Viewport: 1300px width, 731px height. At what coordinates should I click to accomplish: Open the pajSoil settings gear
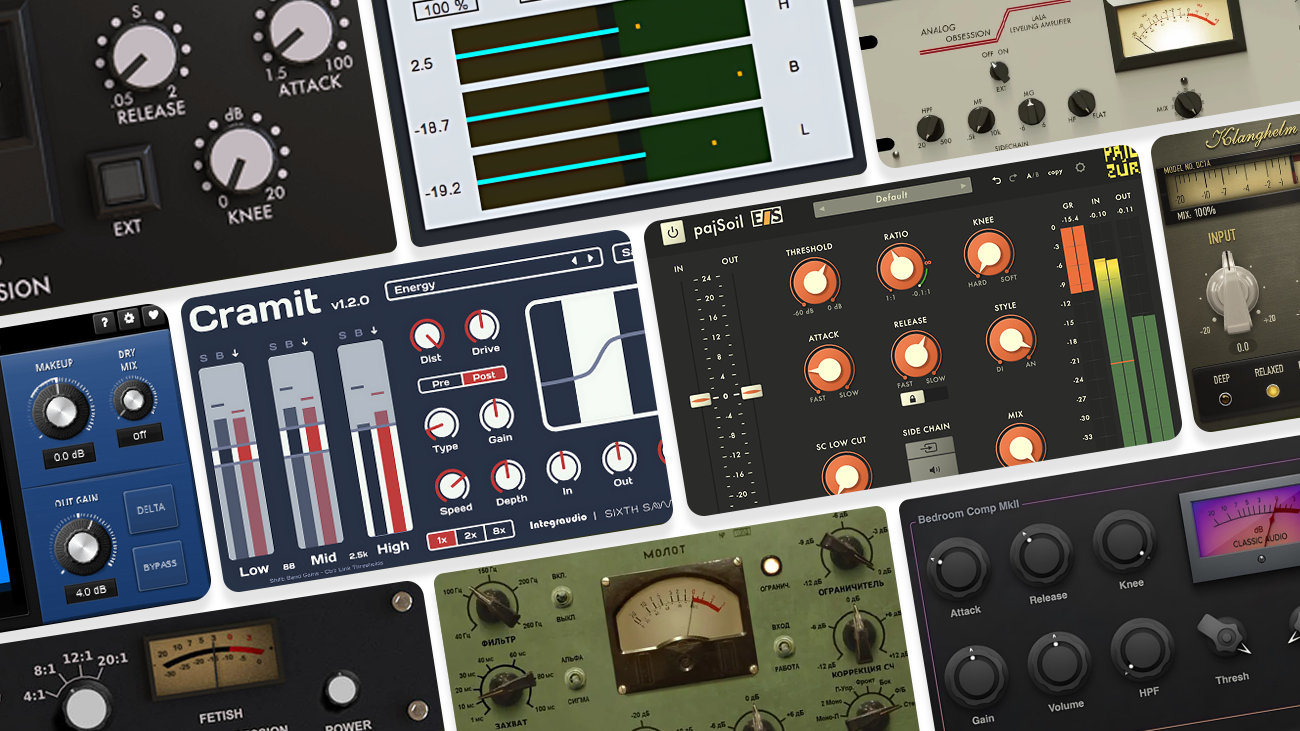(1081, 167)
